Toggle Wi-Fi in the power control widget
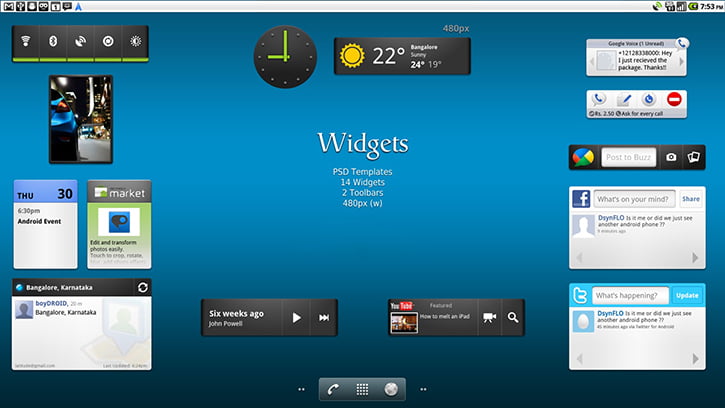 coord(27,44)
